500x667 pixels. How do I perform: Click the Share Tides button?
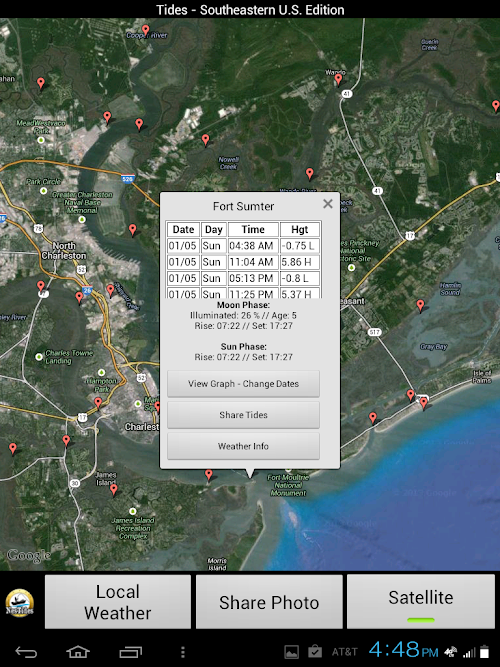(x=243, y=415)
